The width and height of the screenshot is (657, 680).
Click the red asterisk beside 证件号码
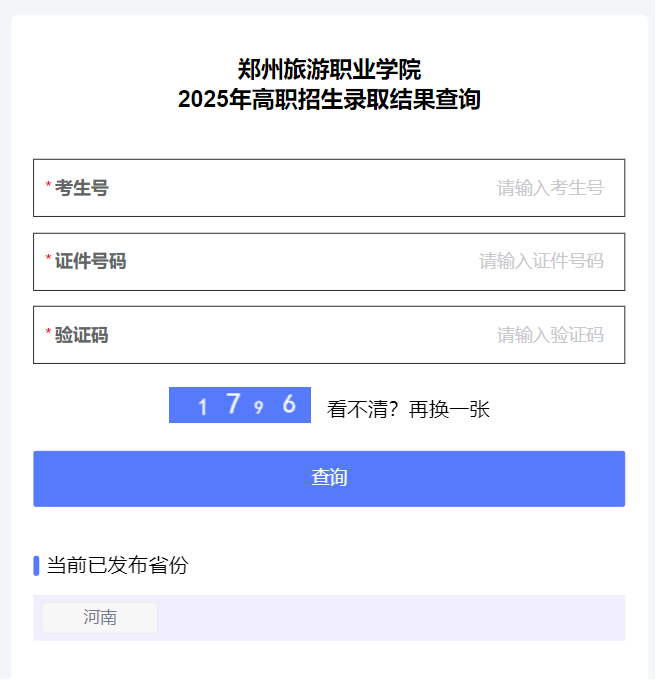point(48,261)
